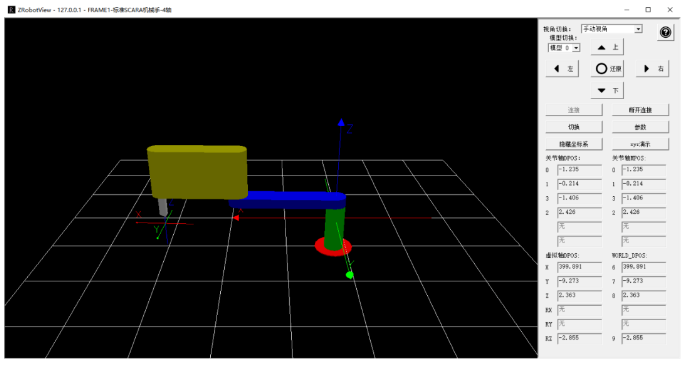This screenshot has height=365, width=686.
Task: Open the help question mark icon
Action: coord(665,32)
